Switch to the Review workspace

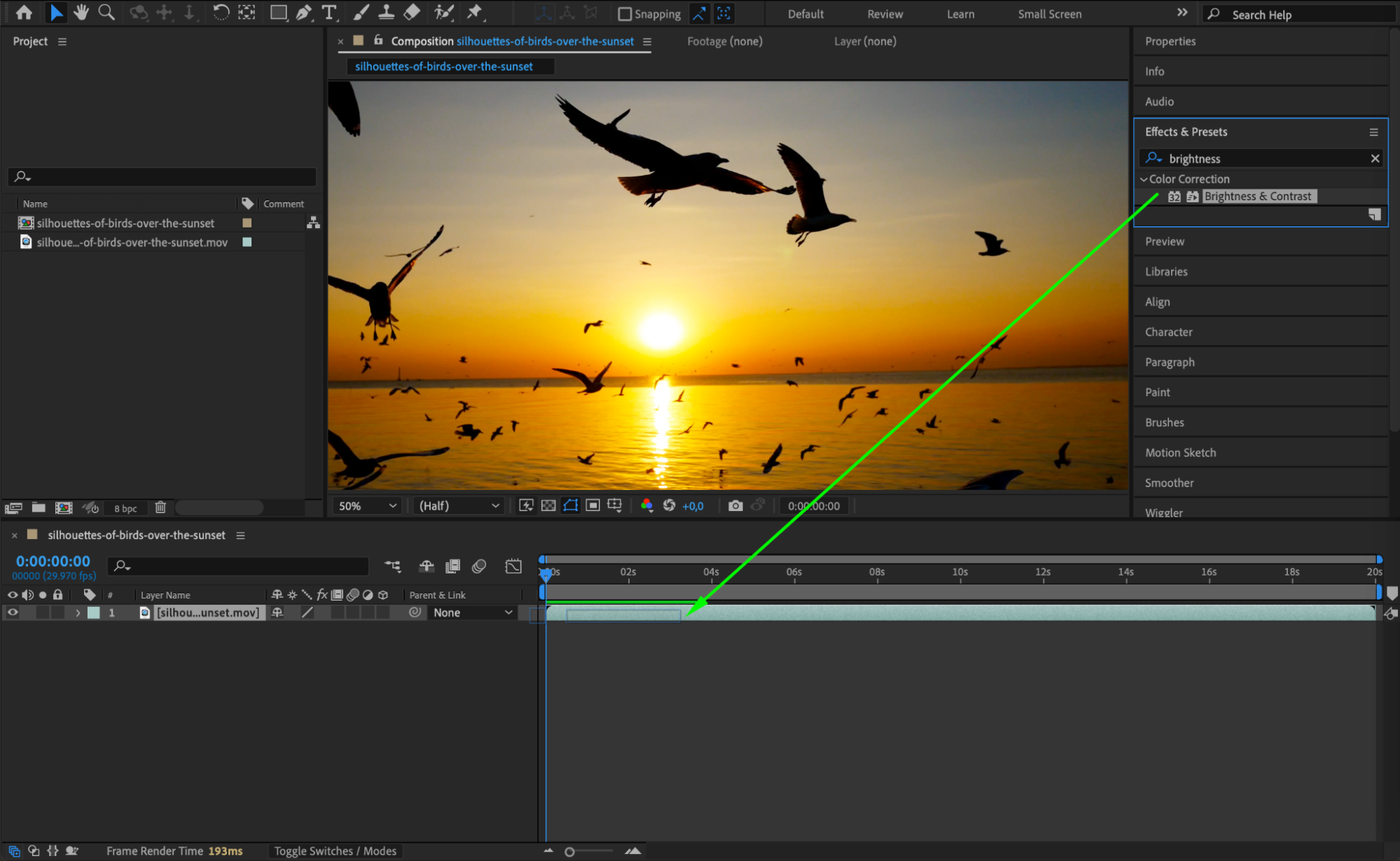pyautogui.click(x=885, y=14)
